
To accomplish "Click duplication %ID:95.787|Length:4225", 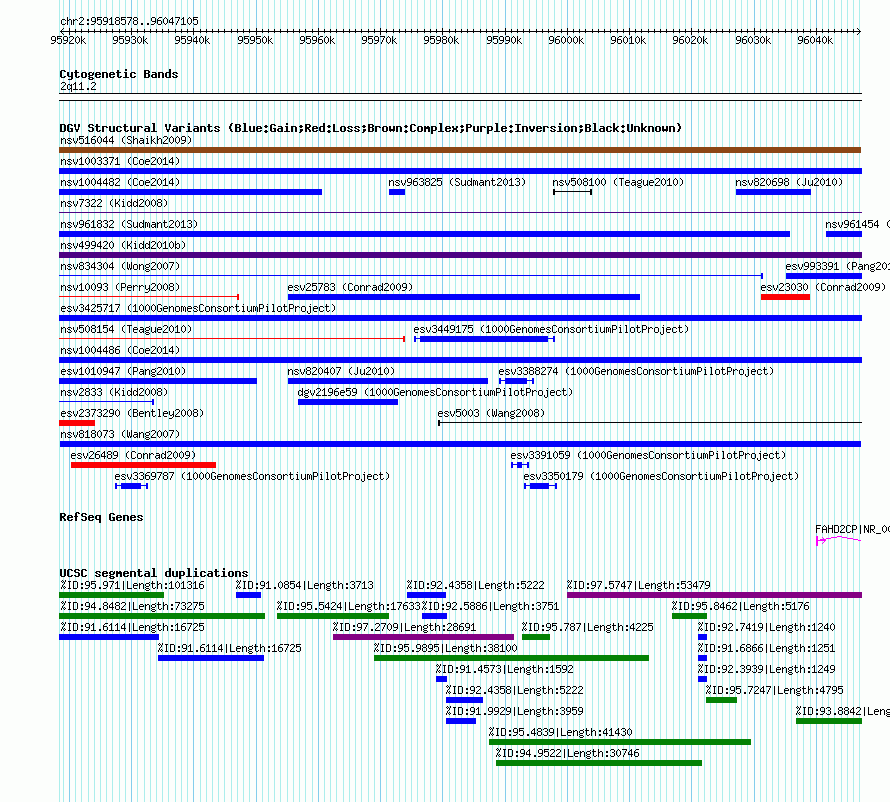I will point(587,627).
